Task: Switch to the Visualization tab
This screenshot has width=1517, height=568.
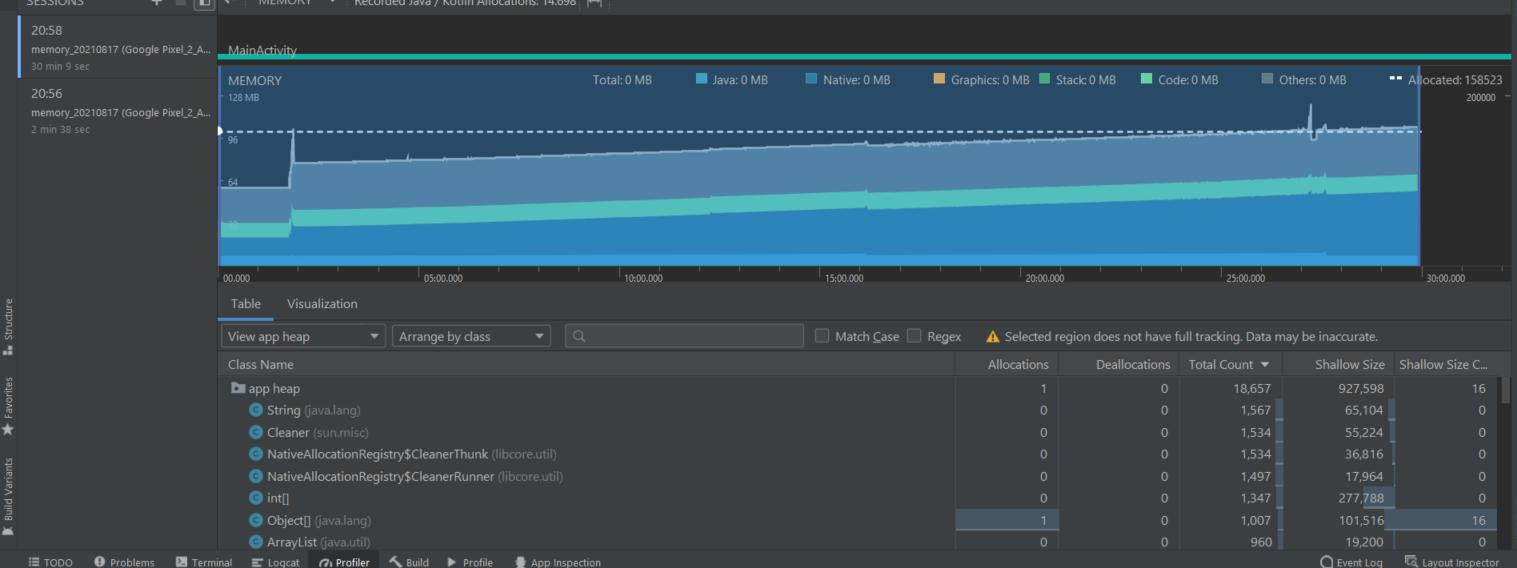Action: pos(322,304)
